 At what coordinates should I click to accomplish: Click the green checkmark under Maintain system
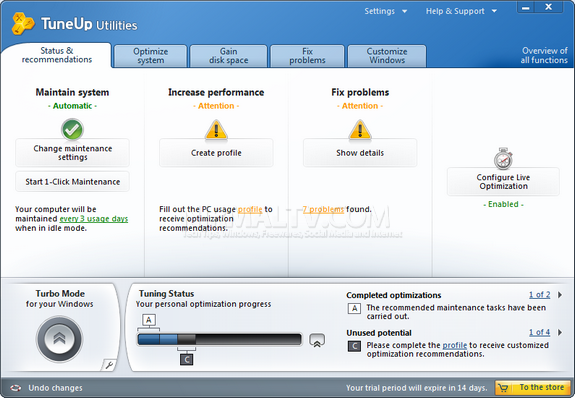72,129
